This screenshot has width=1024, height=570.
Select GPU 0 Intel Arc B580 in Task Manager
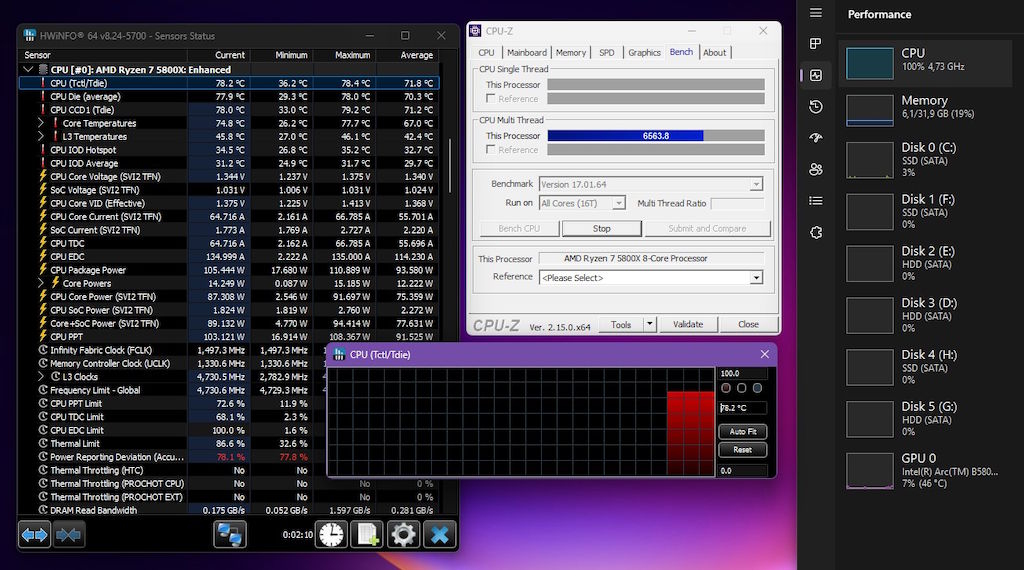pyautogui.click(x=925, y=471)
